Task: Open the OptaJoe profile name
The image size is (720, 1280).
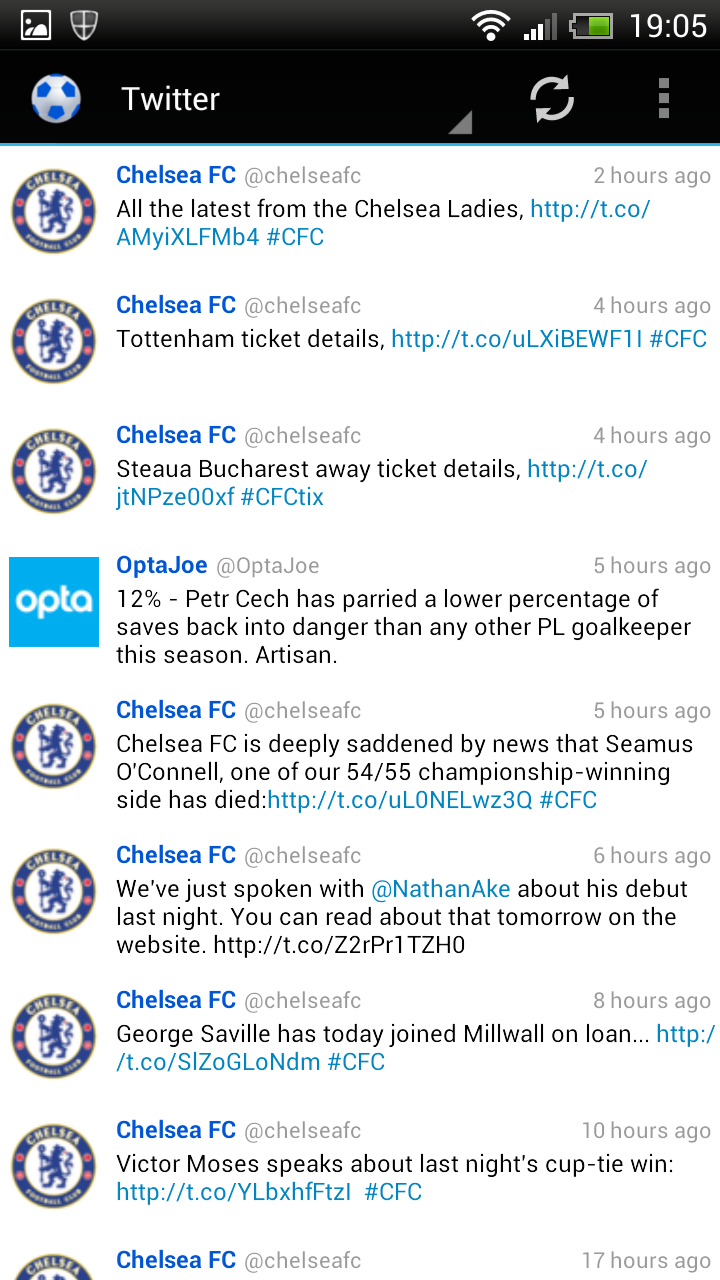Action: point(162,565)
